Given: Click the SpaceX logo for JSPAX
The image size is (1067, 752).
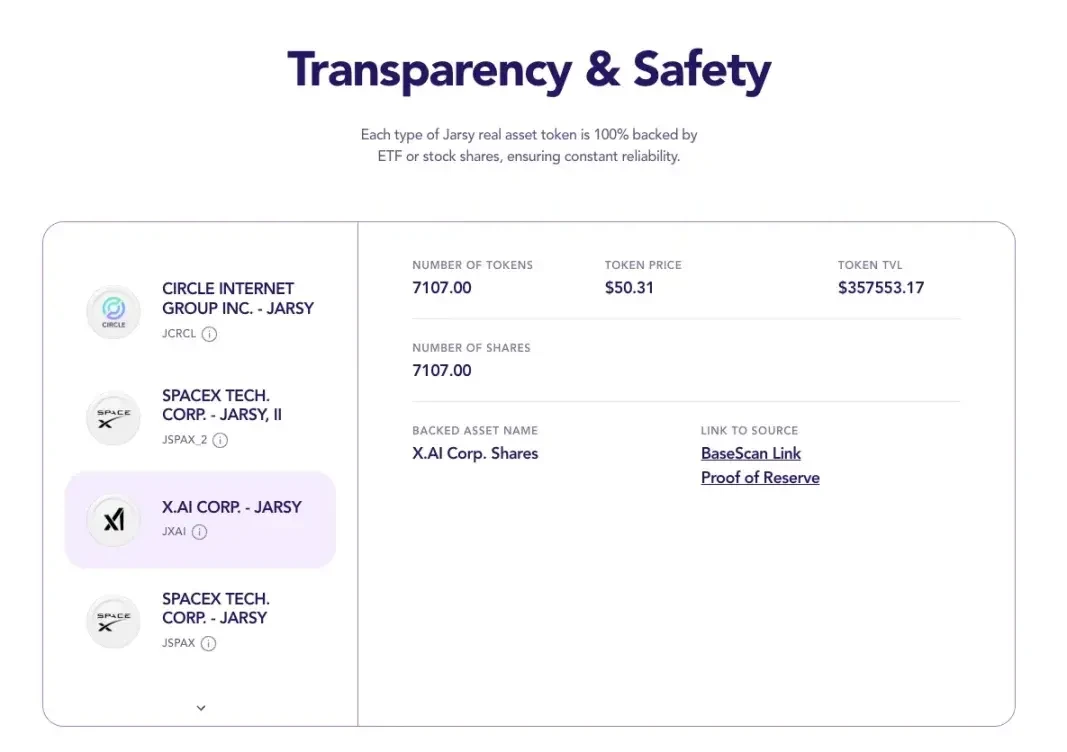Looking at the screenshot, I should 114,621.
